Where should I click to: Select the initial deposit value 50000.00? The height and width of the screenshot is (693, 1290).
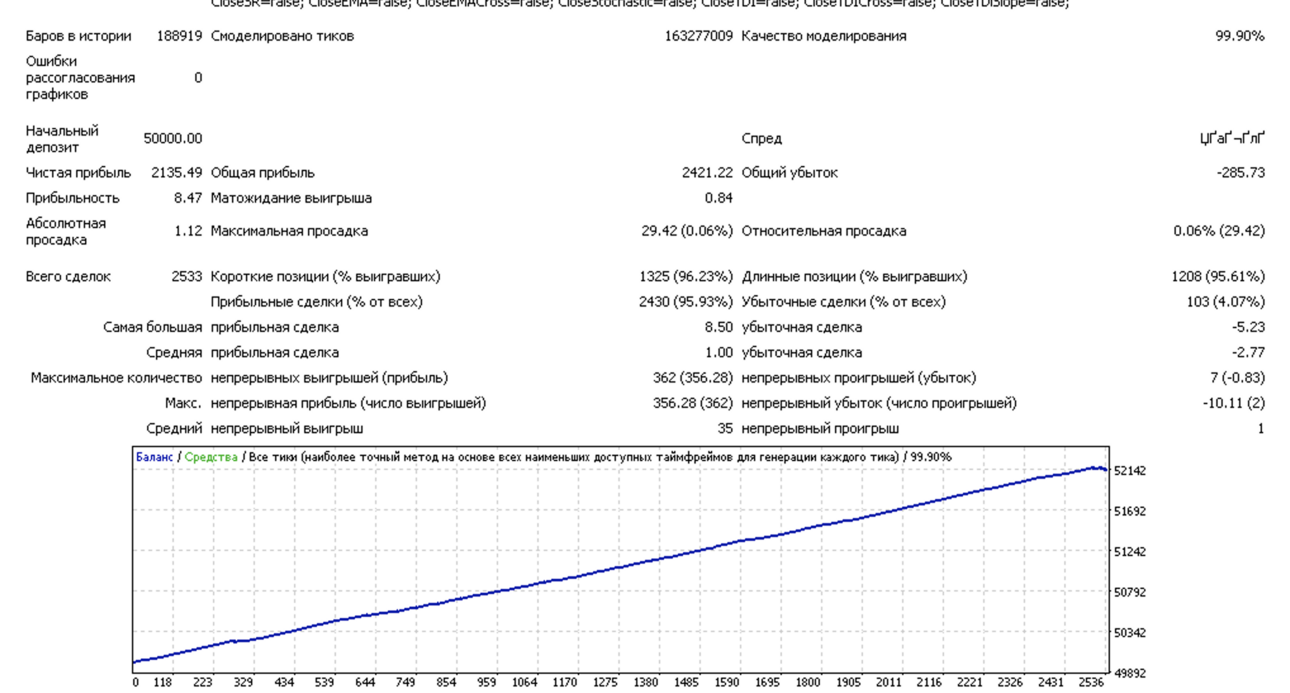pos(173,139)
